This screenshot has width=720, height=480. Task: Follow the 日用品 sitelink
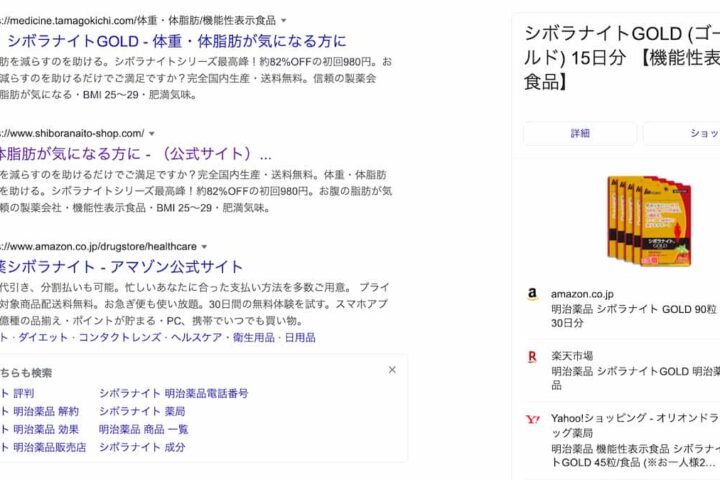(300, 338)
